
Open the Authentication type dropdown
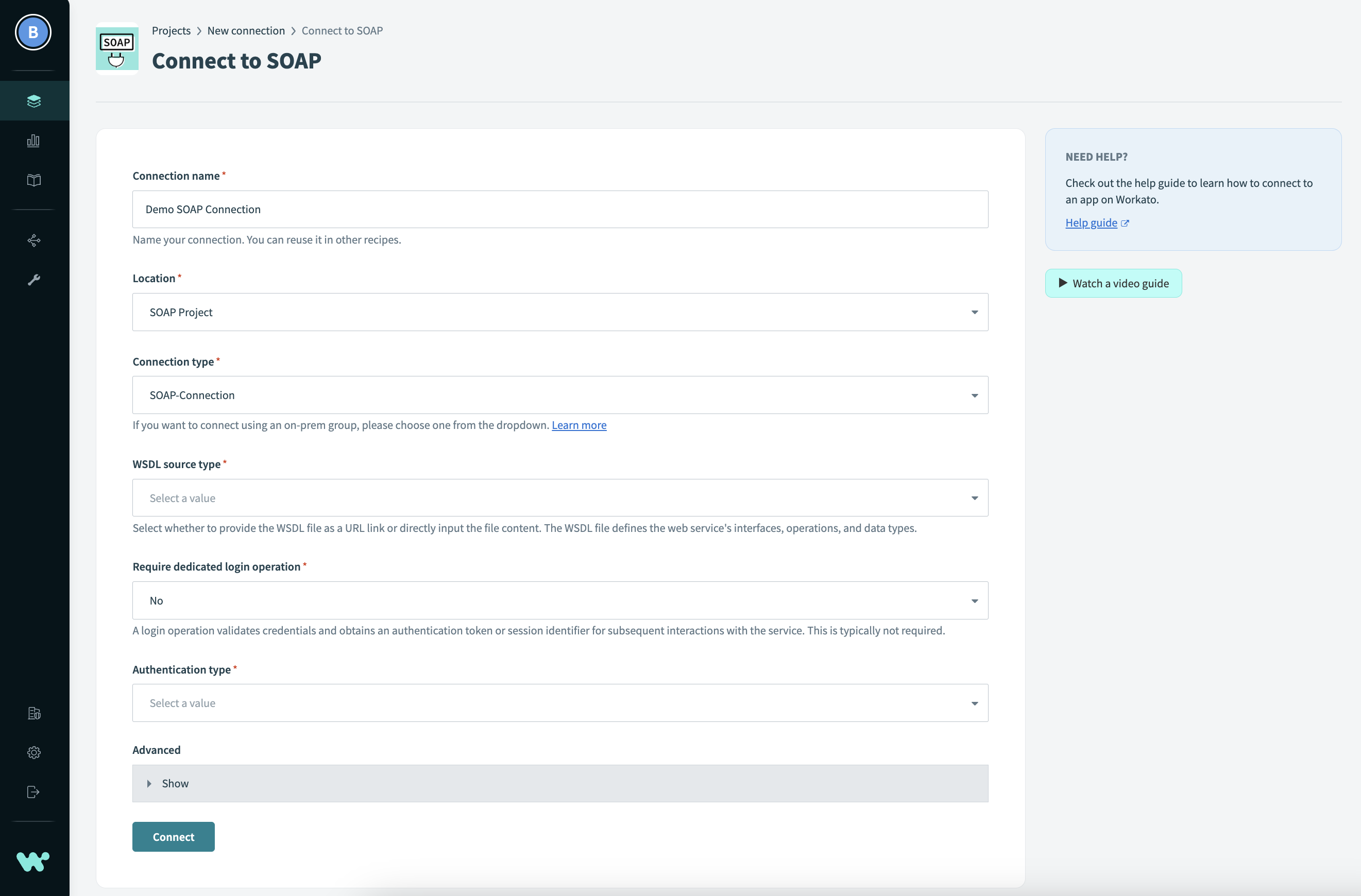click(560, 703)
